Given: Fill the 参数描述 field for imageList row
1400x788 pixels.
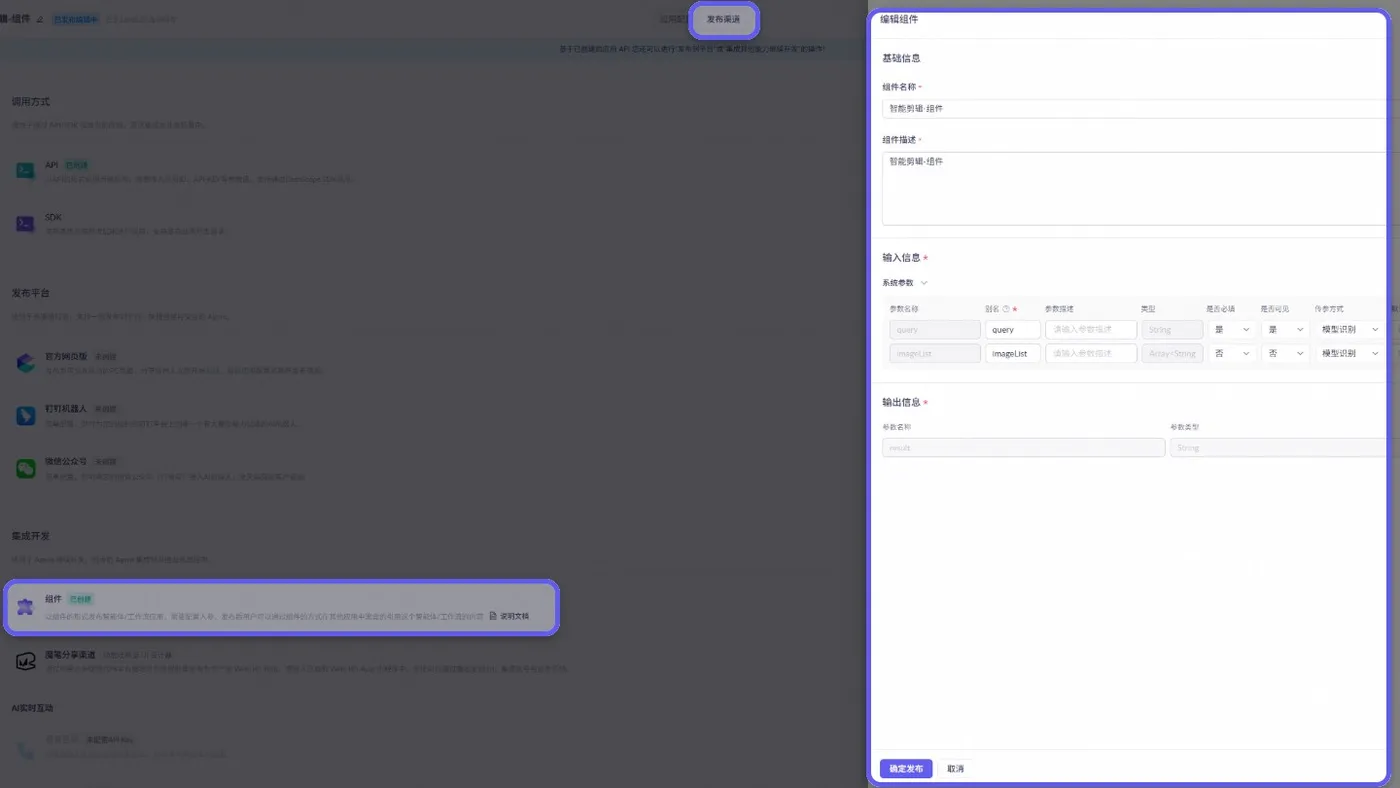Looking at the screenshot, I should point(1091,353).
